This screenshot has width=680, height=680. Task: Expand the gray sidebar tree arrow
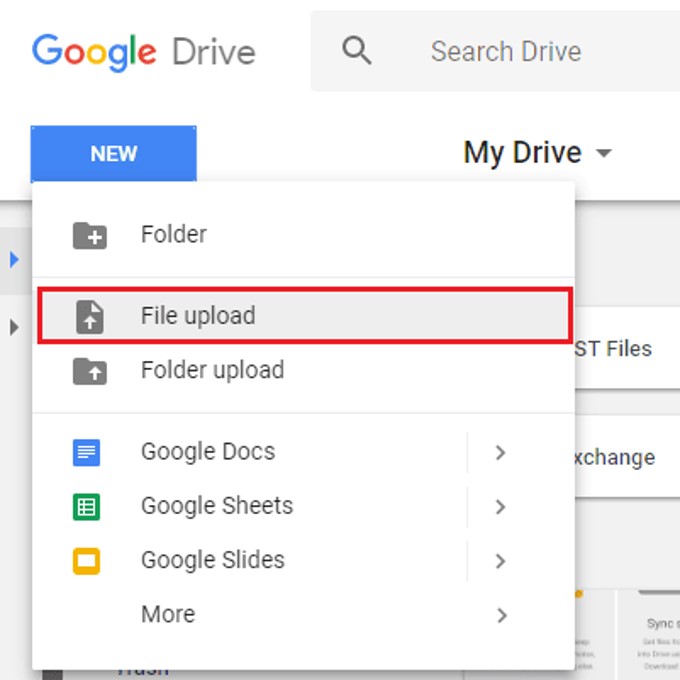[14, 327]
